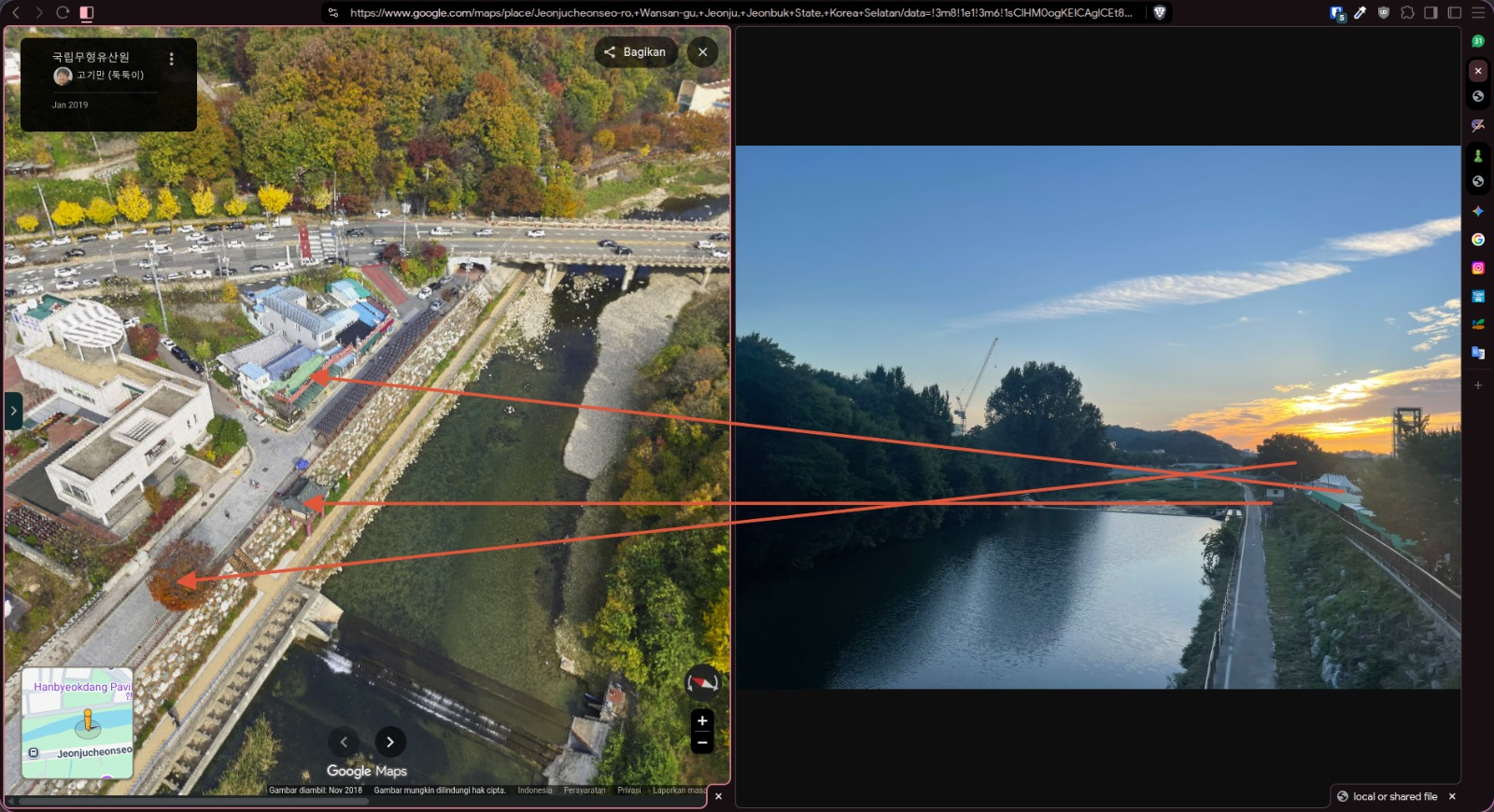Reload the current page
This screenshot has width=1494, height=812.
[x=63, y=13]
